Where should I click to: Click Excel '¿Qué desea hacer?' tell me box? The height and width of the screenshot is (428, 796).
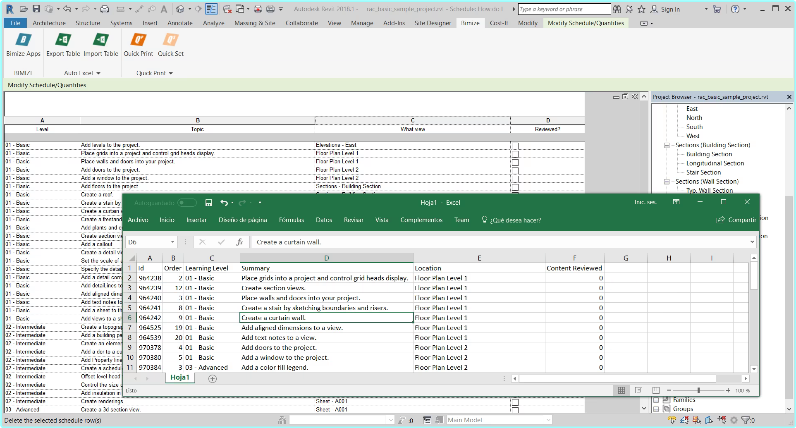pyautogui.click(x=512, y=220)
